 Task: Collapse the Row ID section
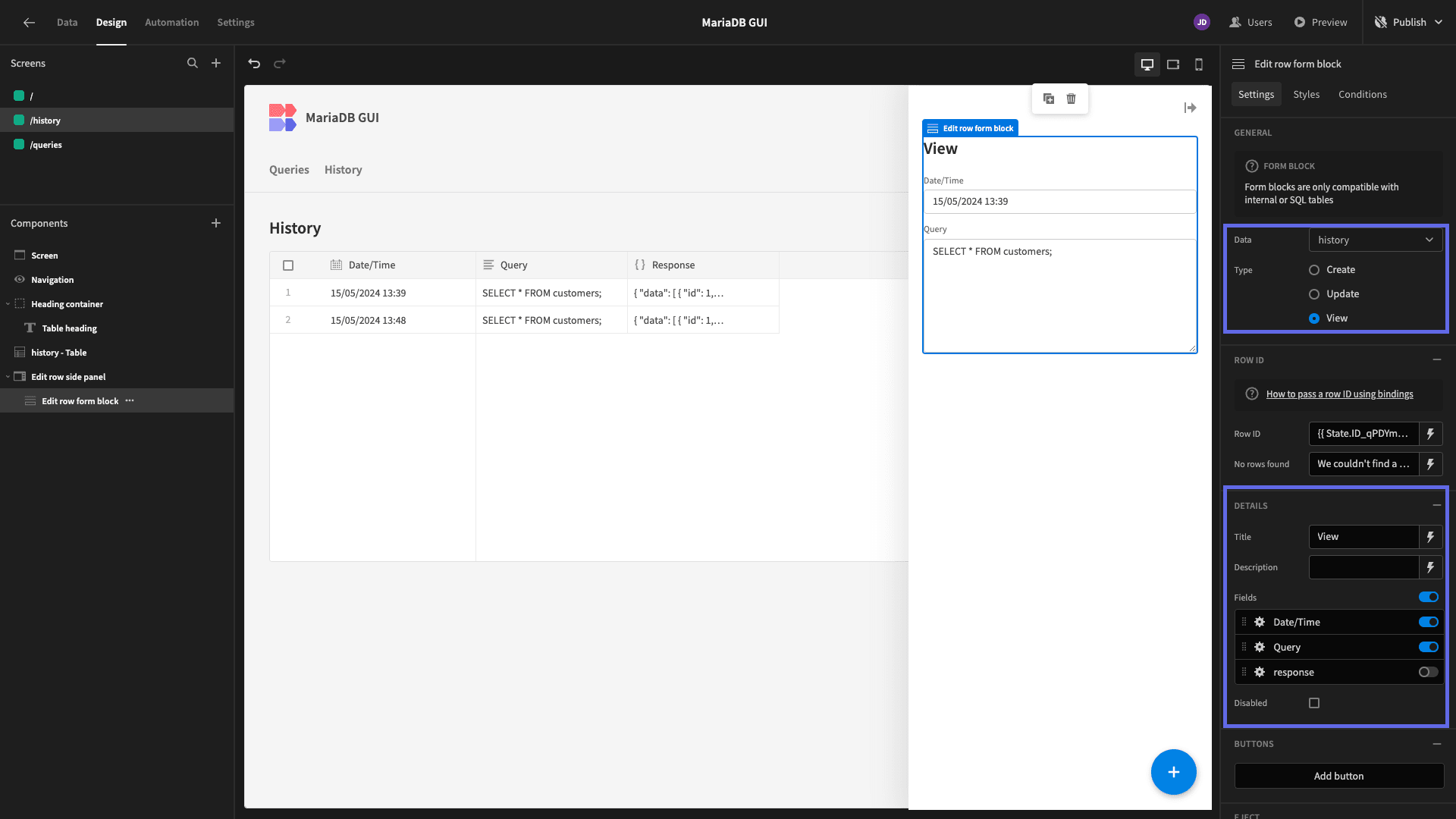point(1437,359)
